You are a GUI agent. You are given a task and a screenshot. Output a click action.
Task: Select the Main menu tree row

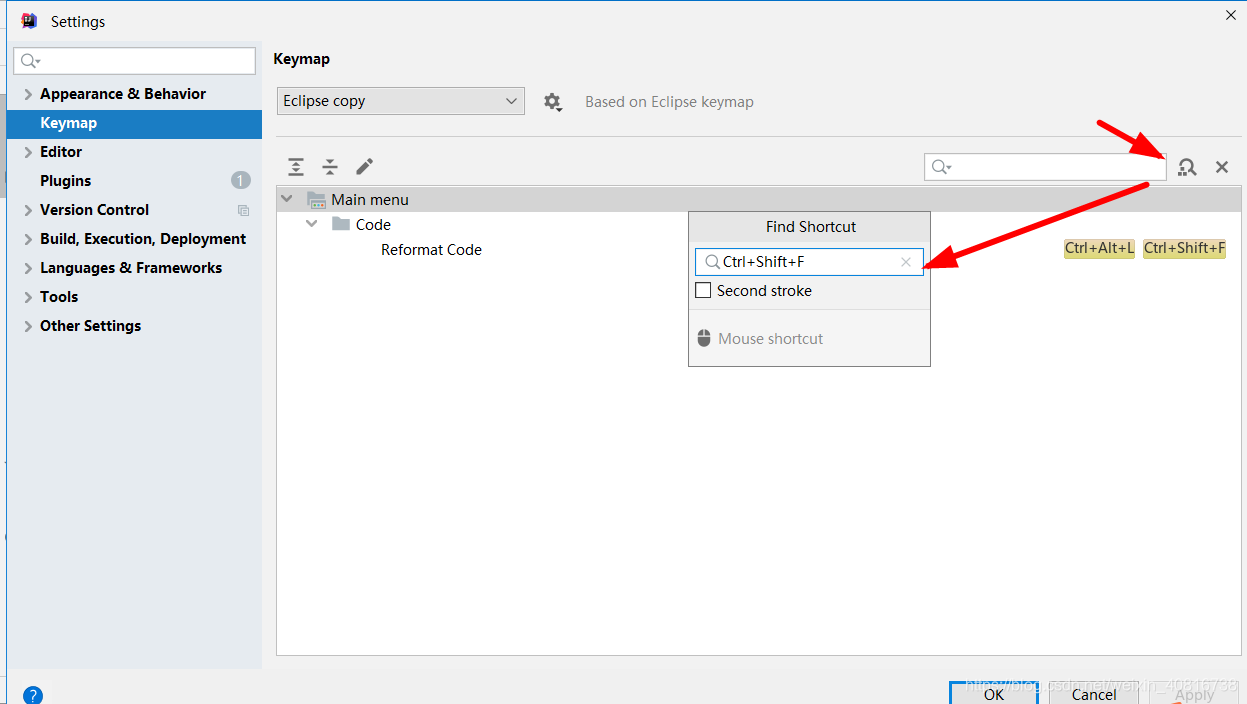tap(758, 199)
